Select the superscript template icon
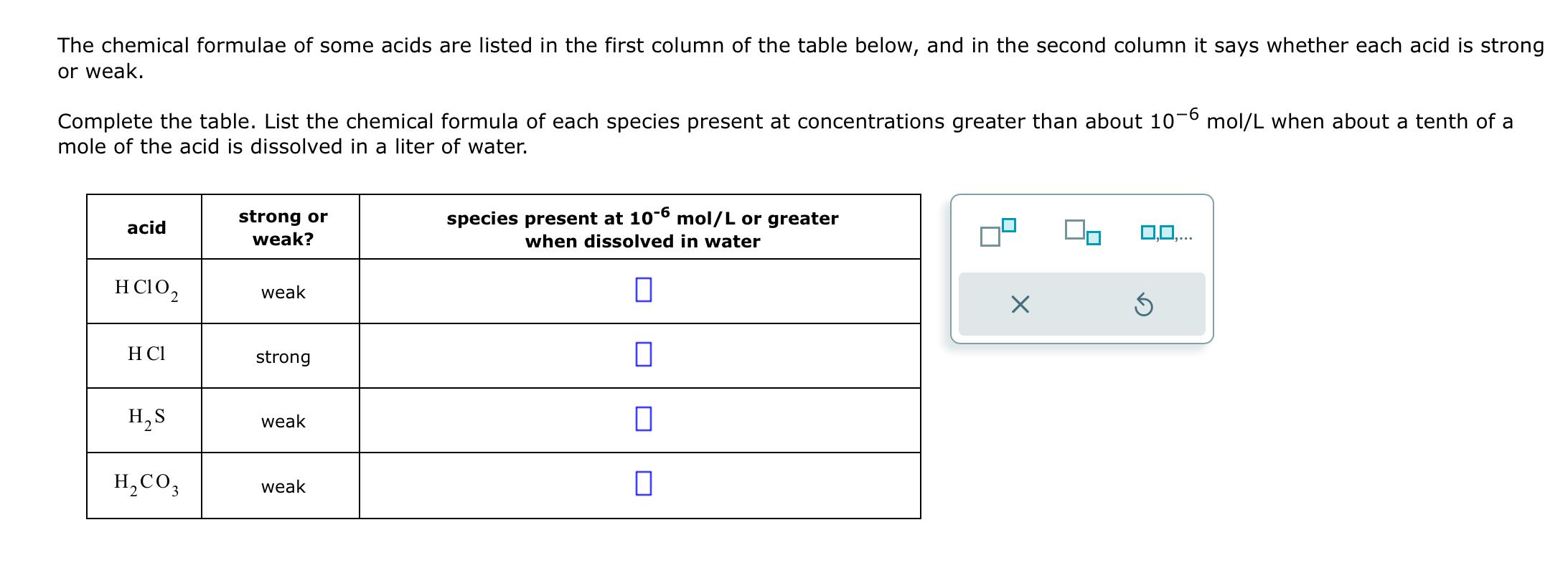 click(997, 232)
